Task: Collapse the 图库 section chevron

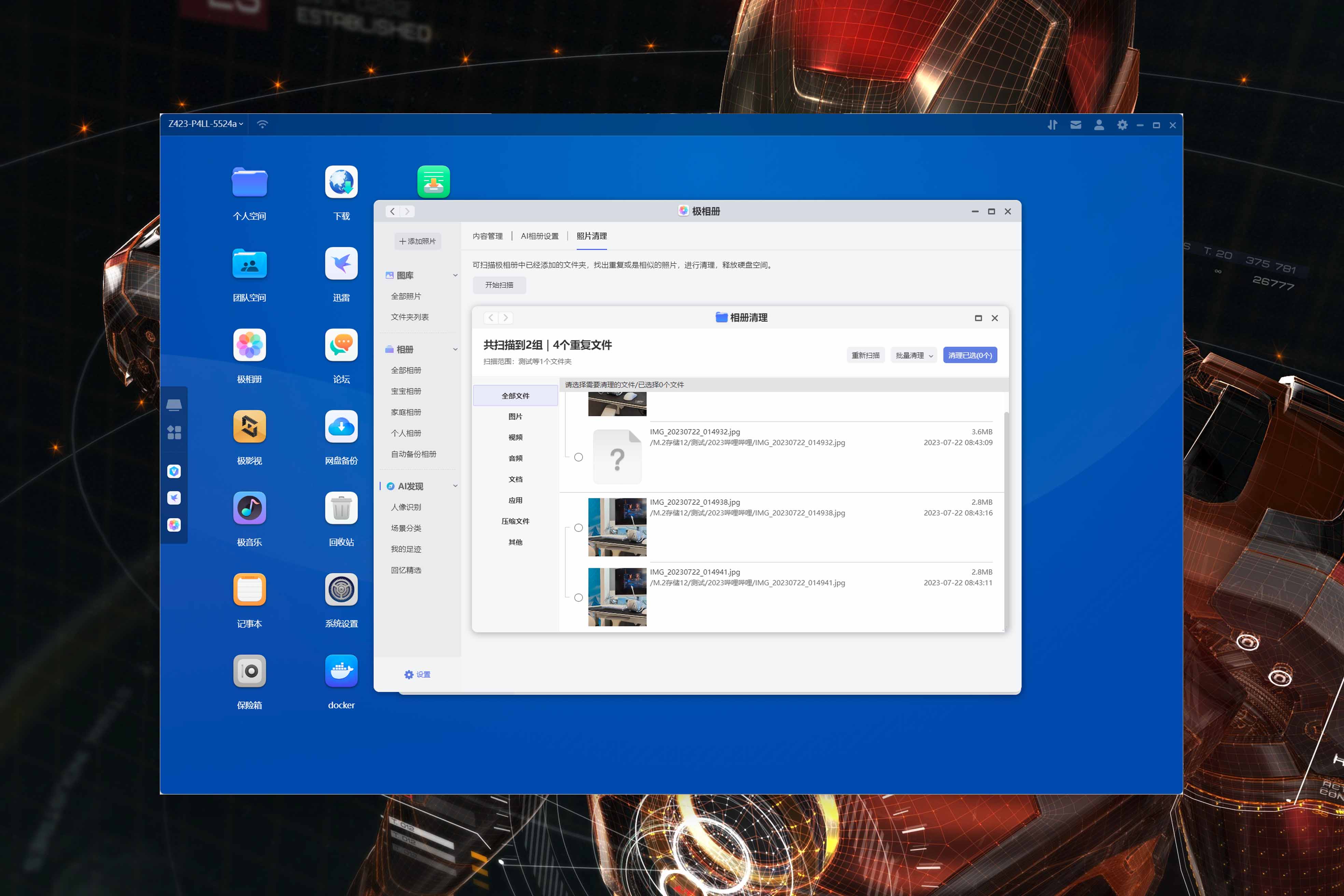Action: [455, 276]
